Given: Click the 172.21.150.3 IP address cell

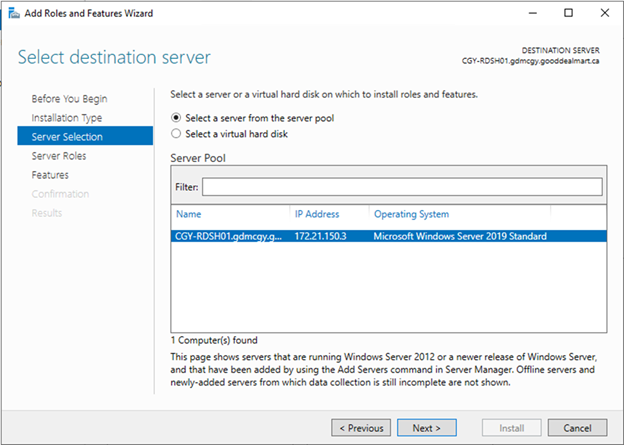Looking at the screenshot, I should (x=320, y=236).
